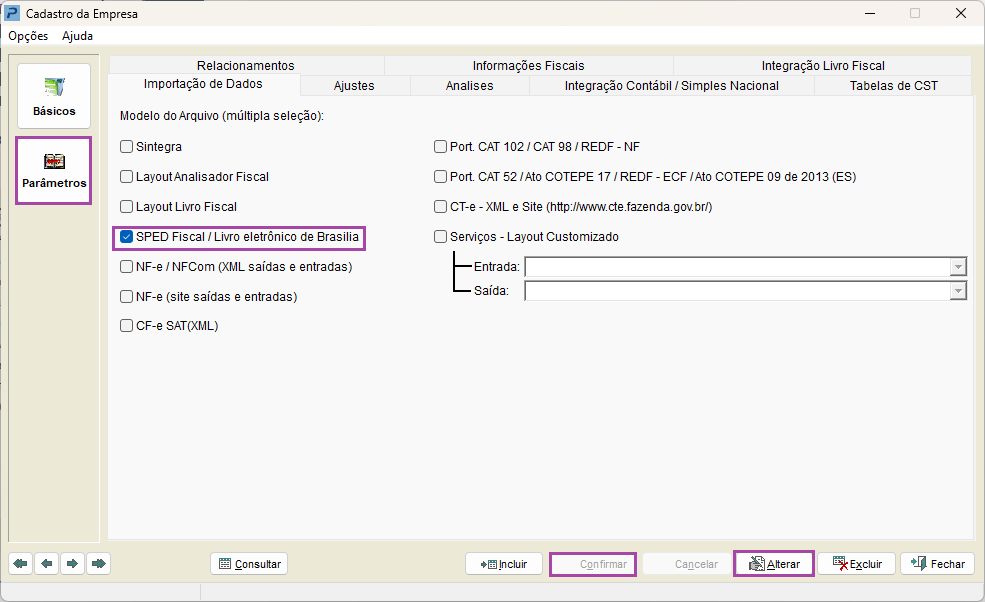Go to the next record arrow
Image resolution: width=985 pixels, height=602 pixels.
click(72, 564)
